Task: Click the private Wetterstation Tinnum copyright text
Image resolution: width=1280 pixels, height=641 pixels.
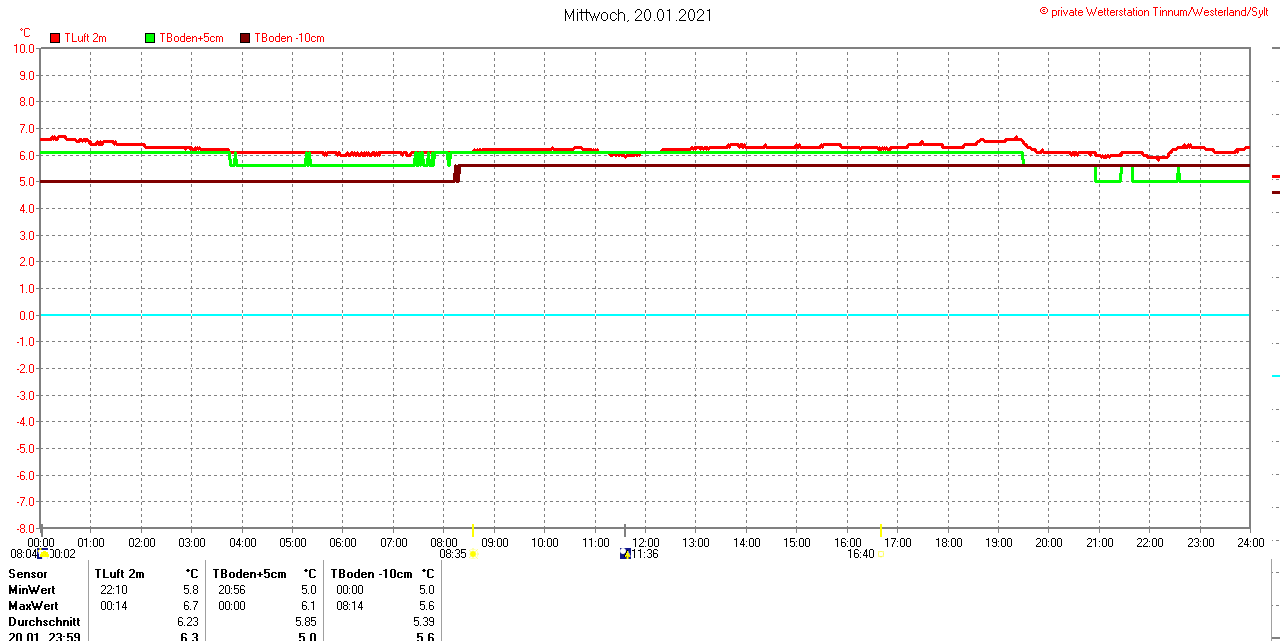Action: tap(1158, 12)
